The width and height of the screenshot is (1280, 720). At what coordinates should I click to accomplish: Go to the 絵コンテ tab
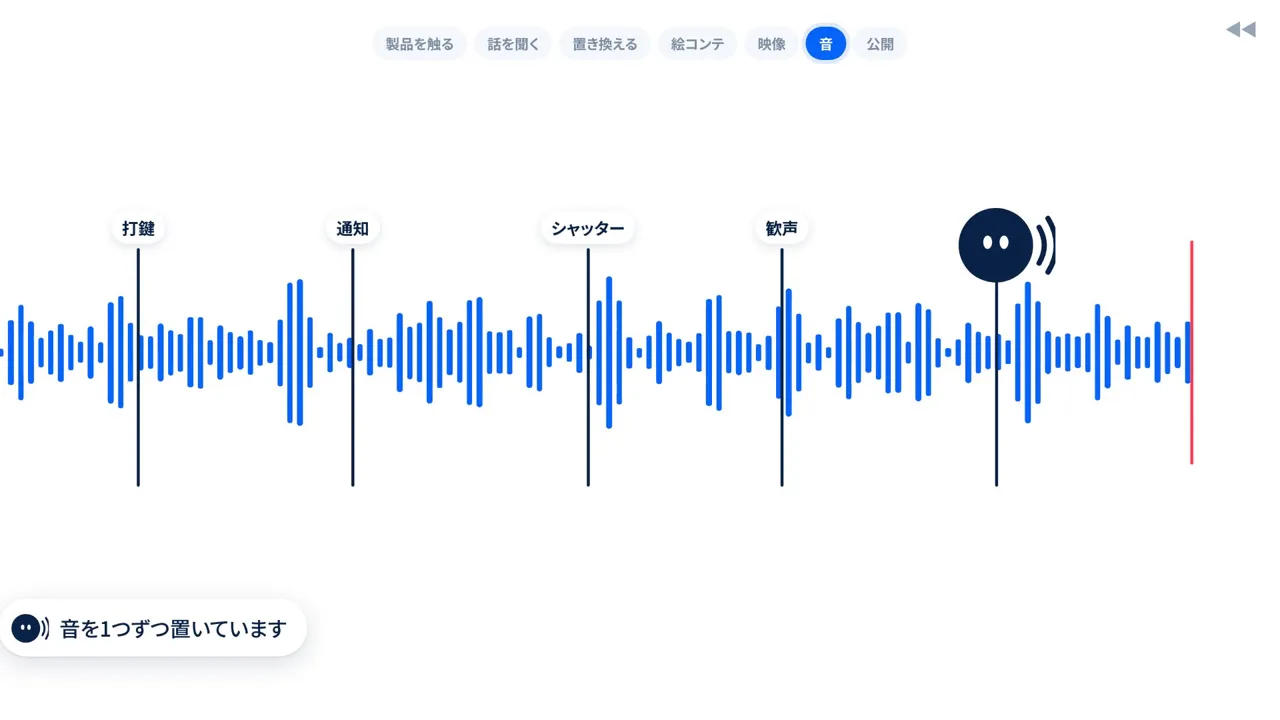click(x=698, y=44)
